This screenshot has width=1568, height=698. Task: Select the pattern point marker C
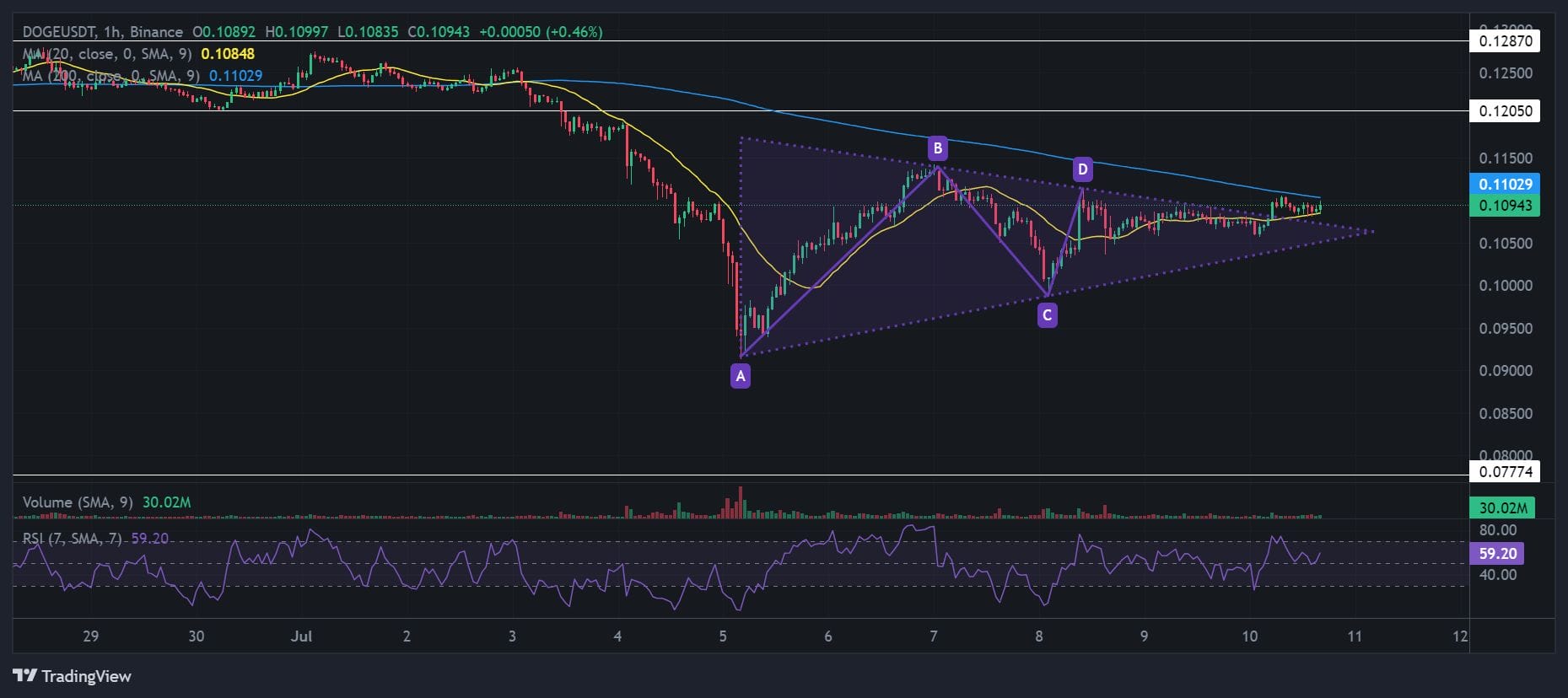(1047, 315)
